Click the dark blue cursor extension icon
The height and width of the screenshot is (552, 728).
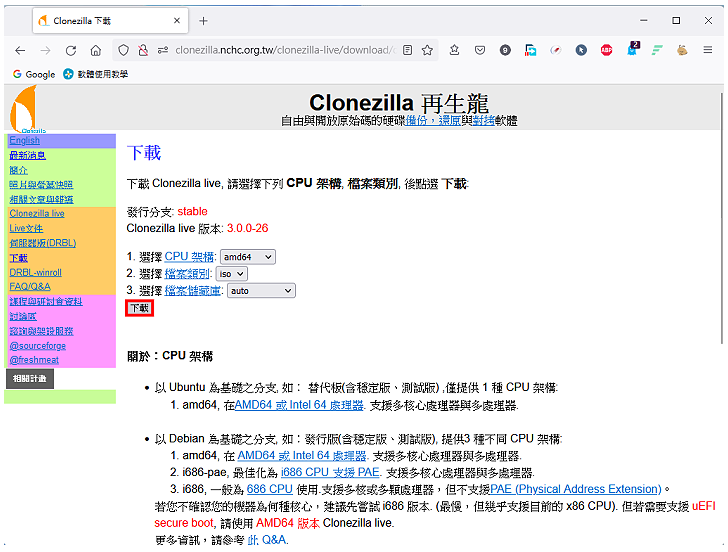tap(581, 50)
